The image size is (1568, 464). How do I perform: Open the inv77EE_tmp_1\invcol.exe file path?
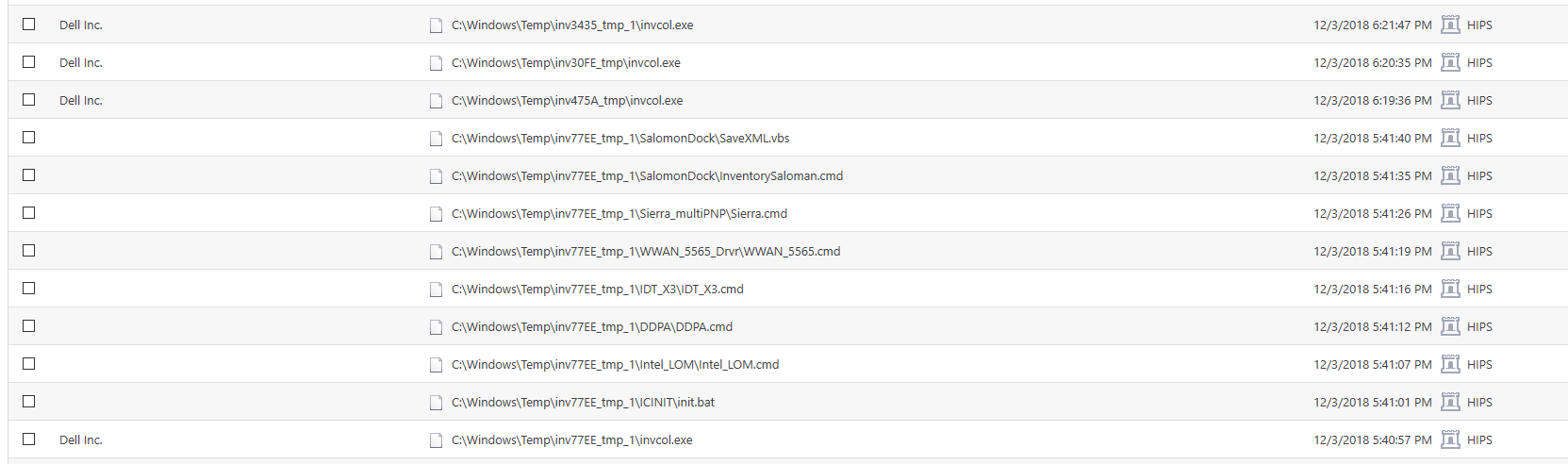click(x=571, y=440)
